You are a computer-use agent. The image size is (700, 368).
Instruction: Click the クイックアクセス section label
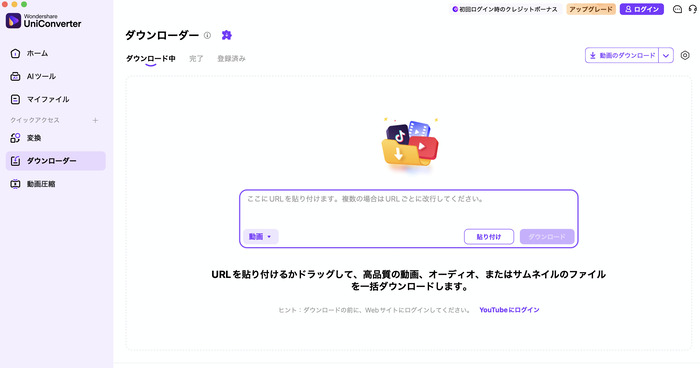pyautogui.click(x=35, y=120)
